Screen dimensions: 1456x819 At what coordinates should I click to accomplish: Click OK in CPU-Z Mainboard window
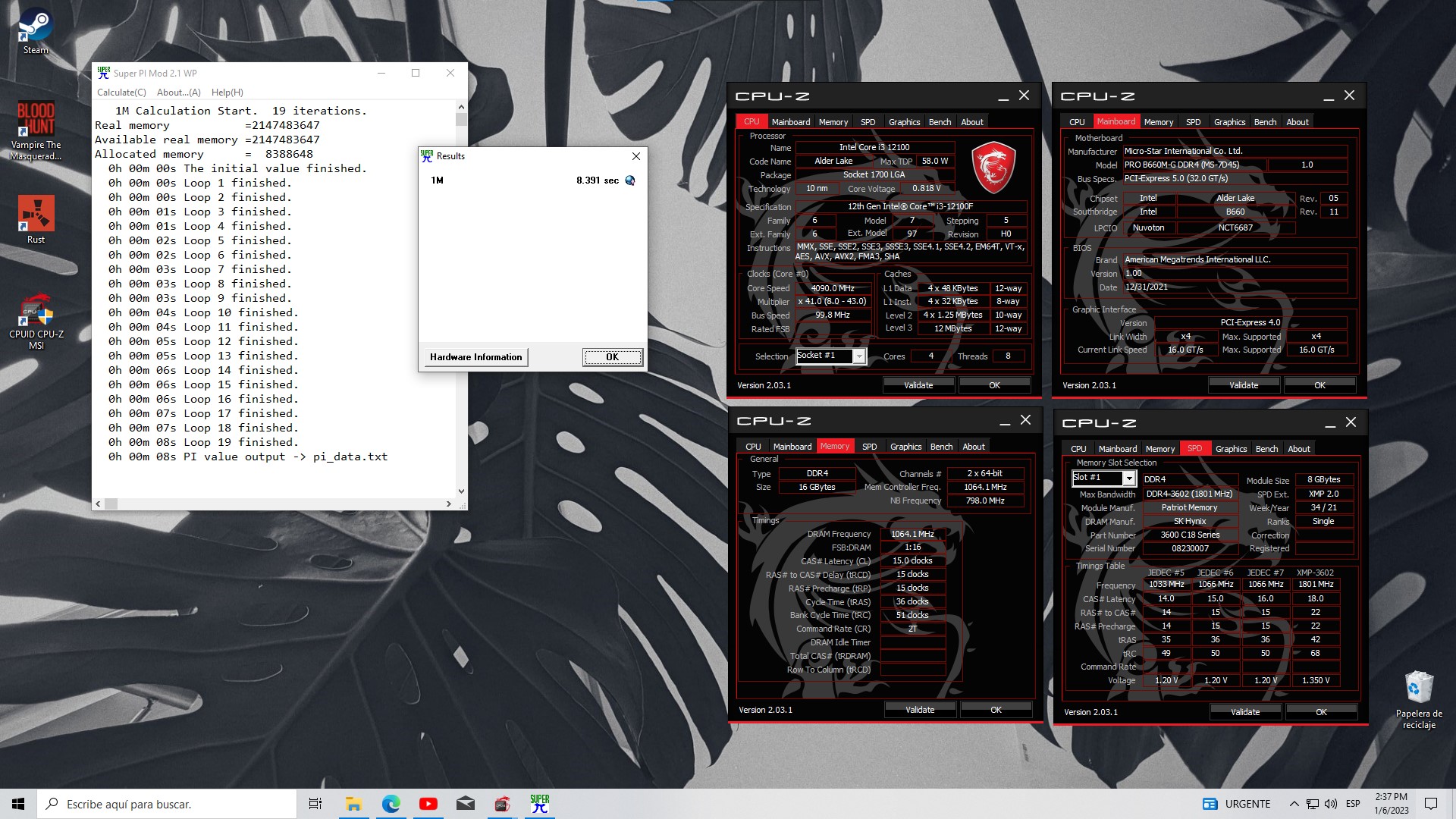point(1319,385)
